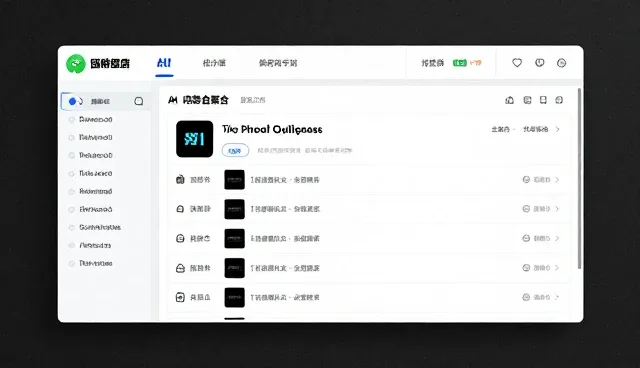Select the radio of the fifth sidebar item
Image resolution: width=640 pixels, height=368 pixels.
[72, 173]
